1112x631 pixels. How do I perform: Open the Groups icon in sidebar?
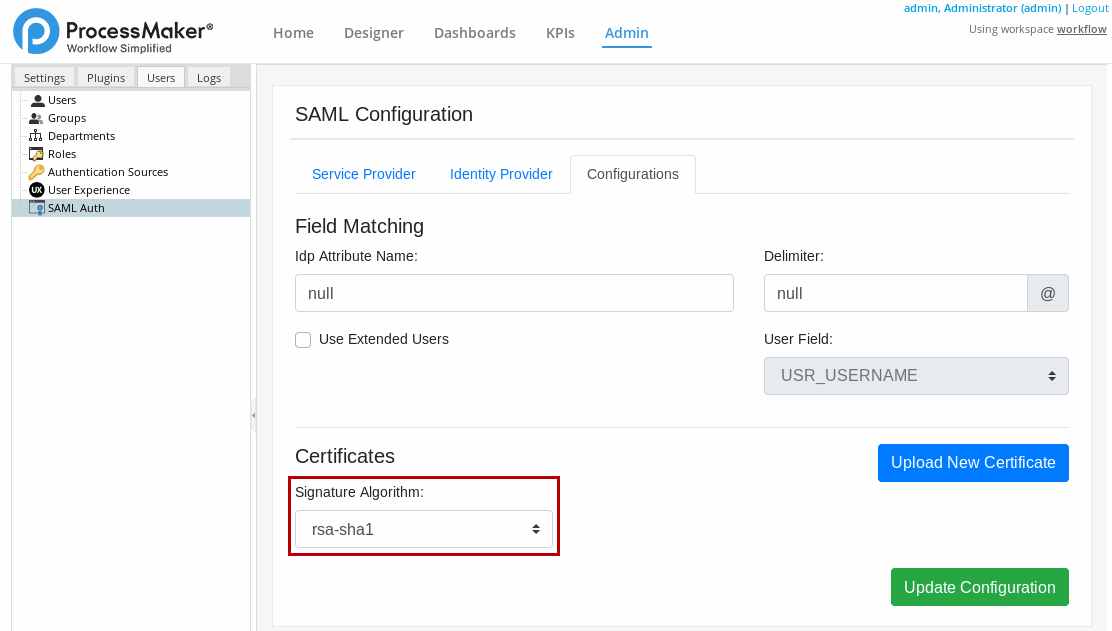click(37, 118)
